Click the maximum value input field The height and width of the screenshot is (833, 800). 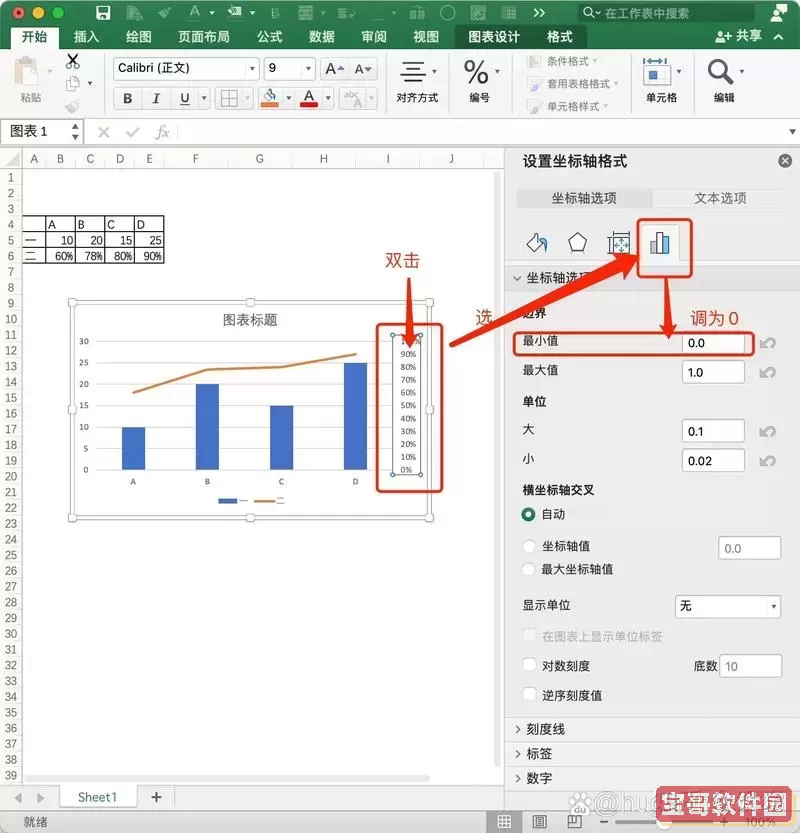[x=713, y=372]
